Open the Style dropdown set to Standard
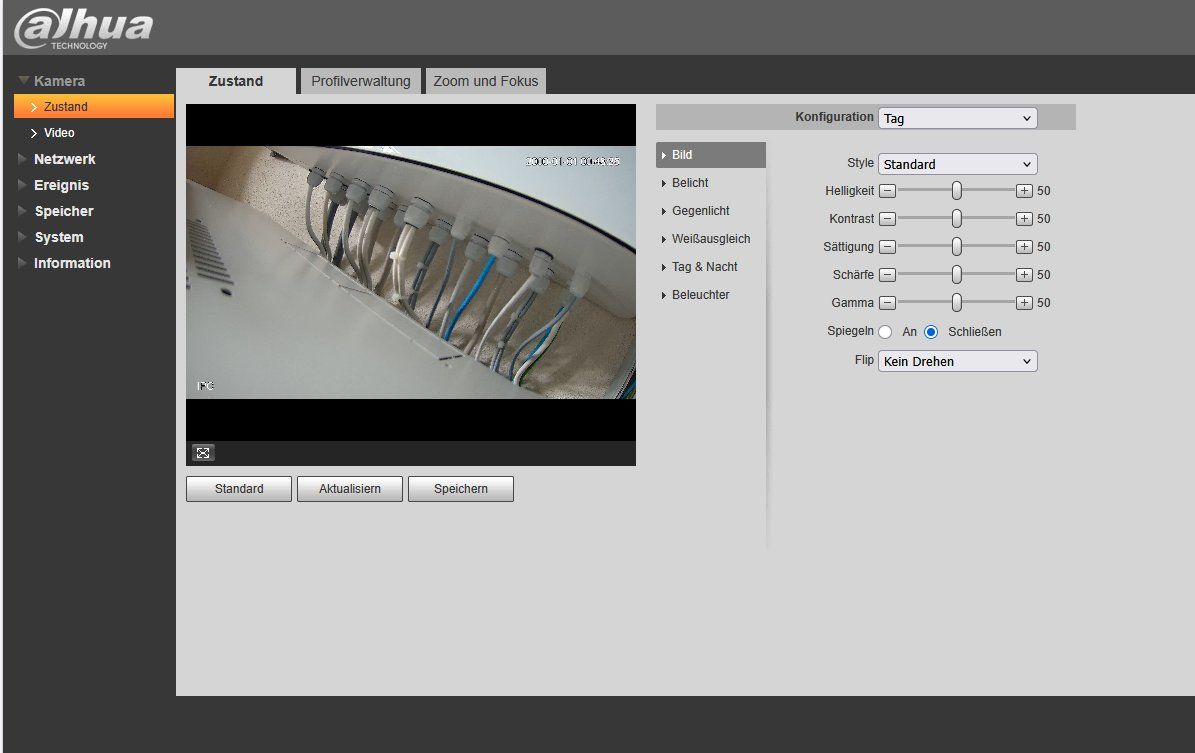This screenshot has height=753, width=1195. 957,164
